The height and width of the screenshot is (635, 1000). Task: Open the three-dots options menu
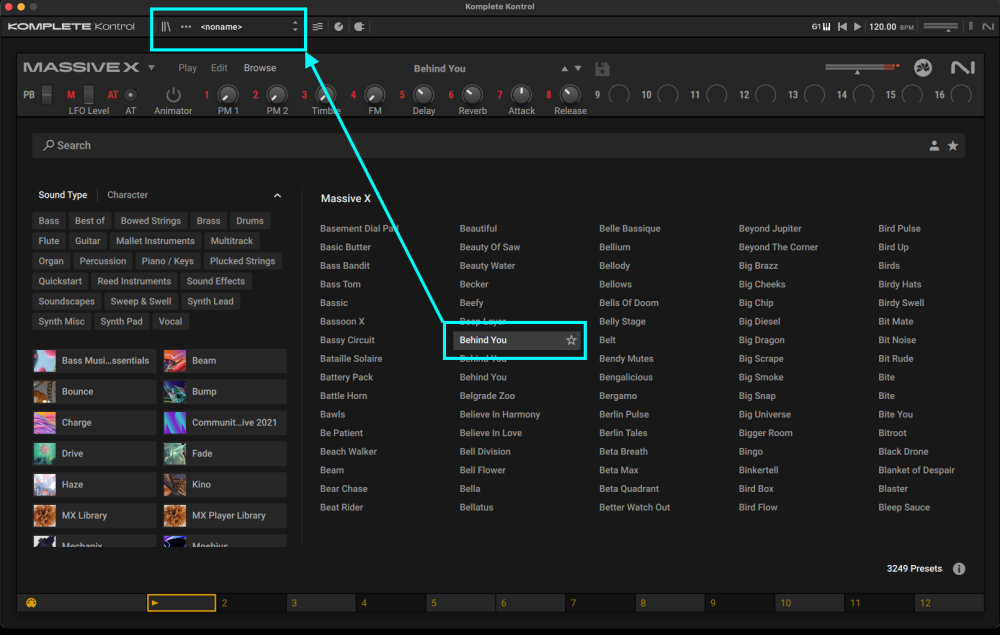click(186, 27)
